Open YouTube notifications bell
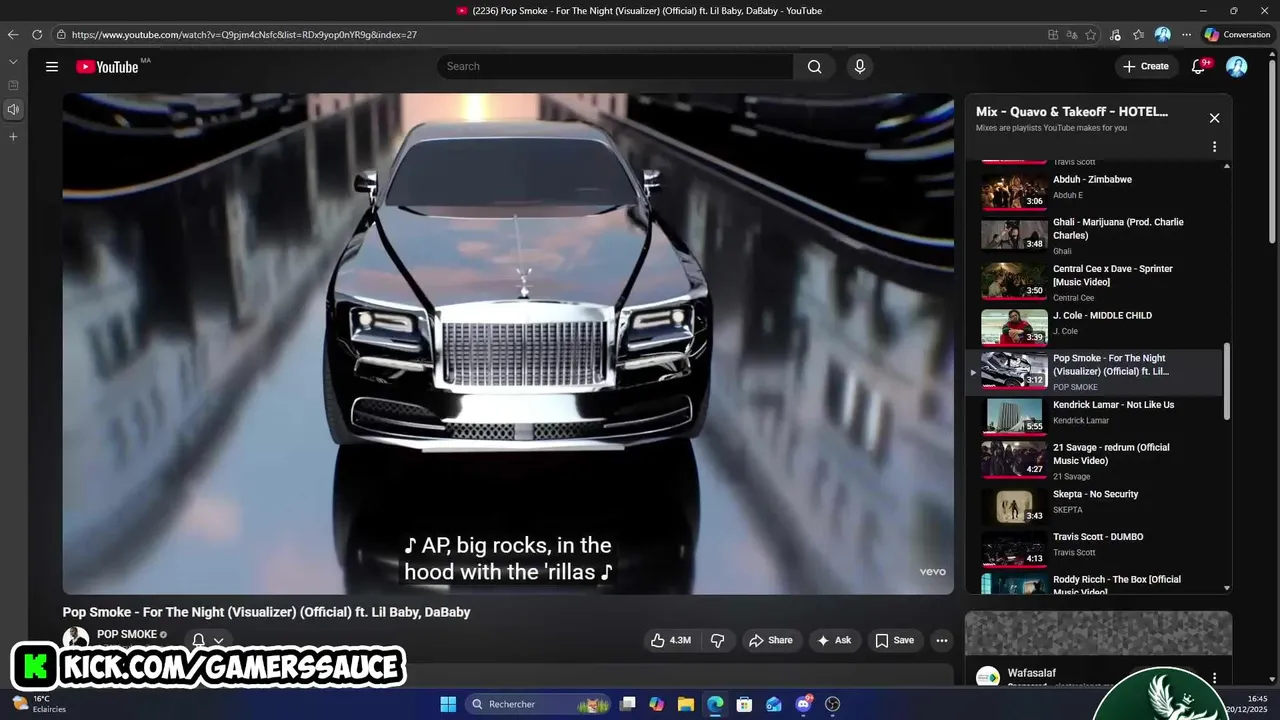This screenshot has width=1280, height=720. (1198, 66)
